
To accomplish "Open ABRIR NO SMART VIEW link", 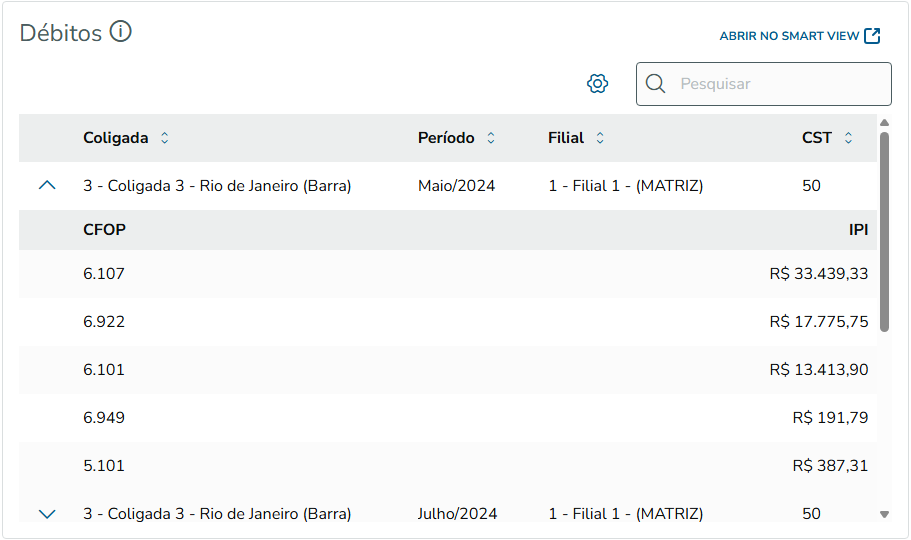I will point(789,36).
